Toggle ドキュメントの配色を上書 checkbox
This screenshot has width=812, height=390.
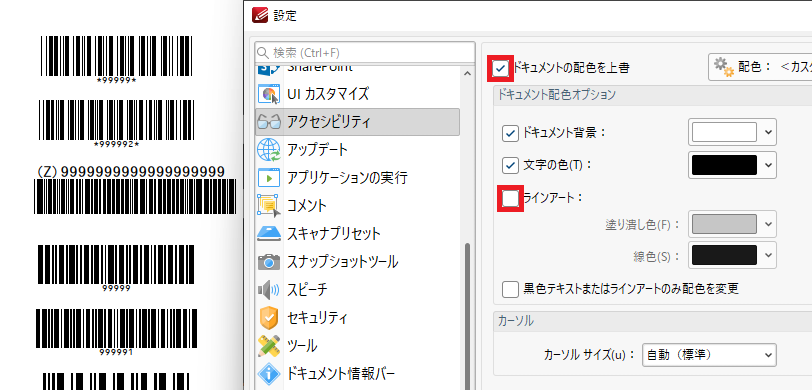(501, 68)
